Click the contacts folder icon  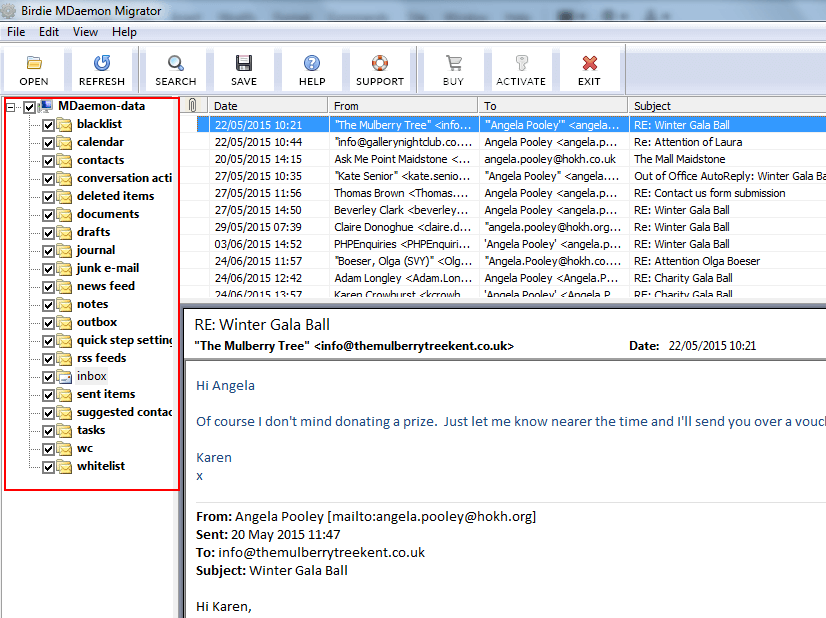point(64,161)
